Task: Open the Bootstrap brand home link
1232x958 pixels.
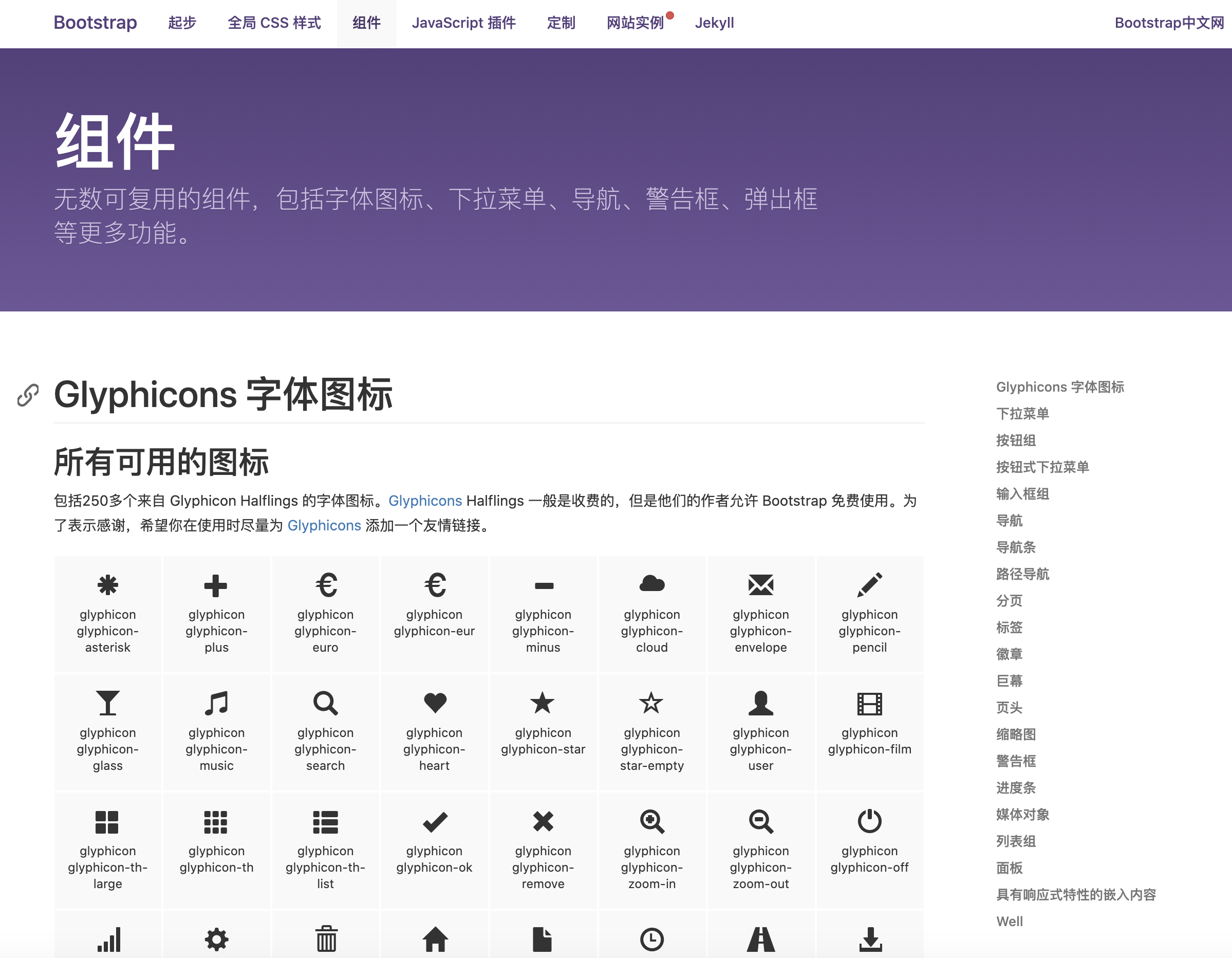Action: click(95, 23)
